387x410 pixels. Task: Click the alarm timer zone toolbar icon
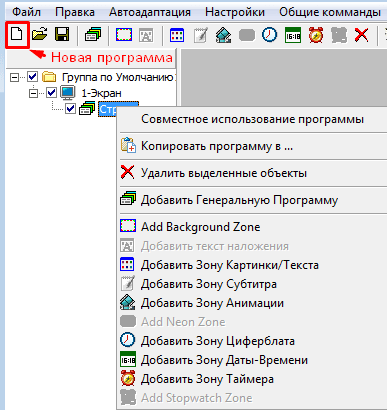pos(315,35)
